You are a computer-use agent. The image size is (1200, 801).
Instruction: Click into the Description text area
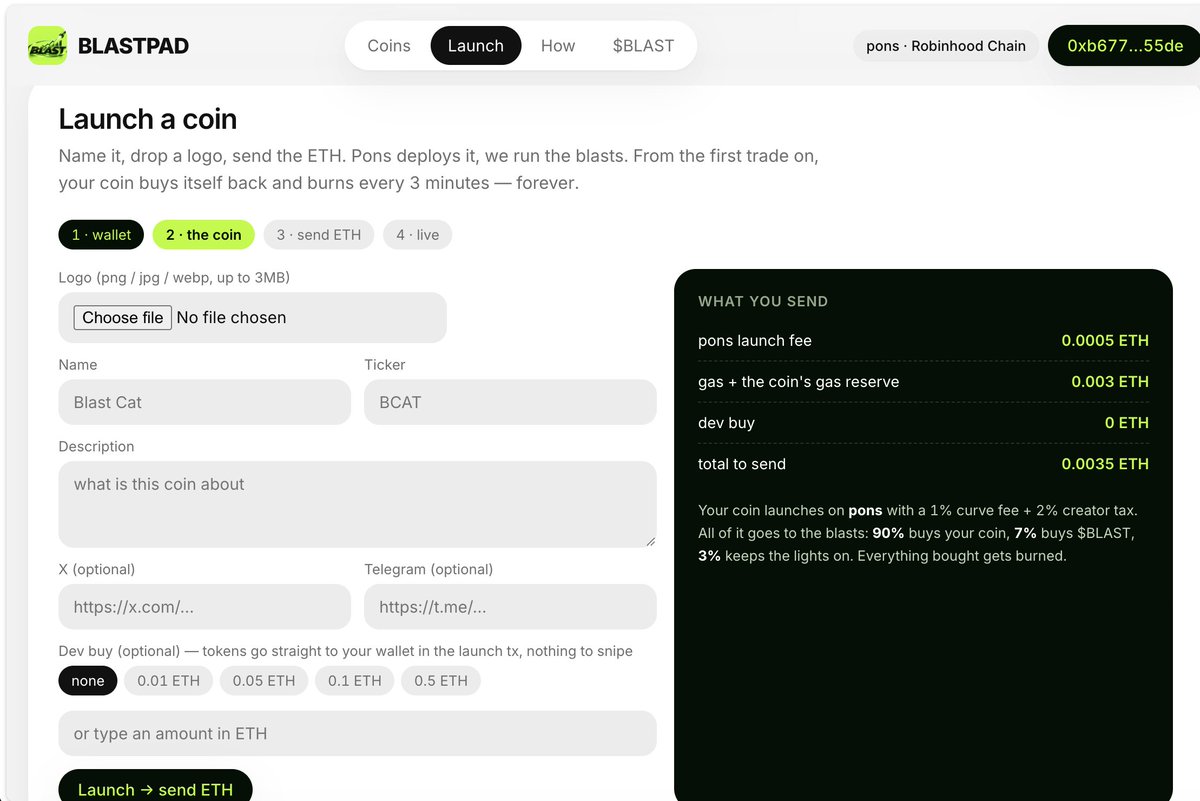click(357, 504)
